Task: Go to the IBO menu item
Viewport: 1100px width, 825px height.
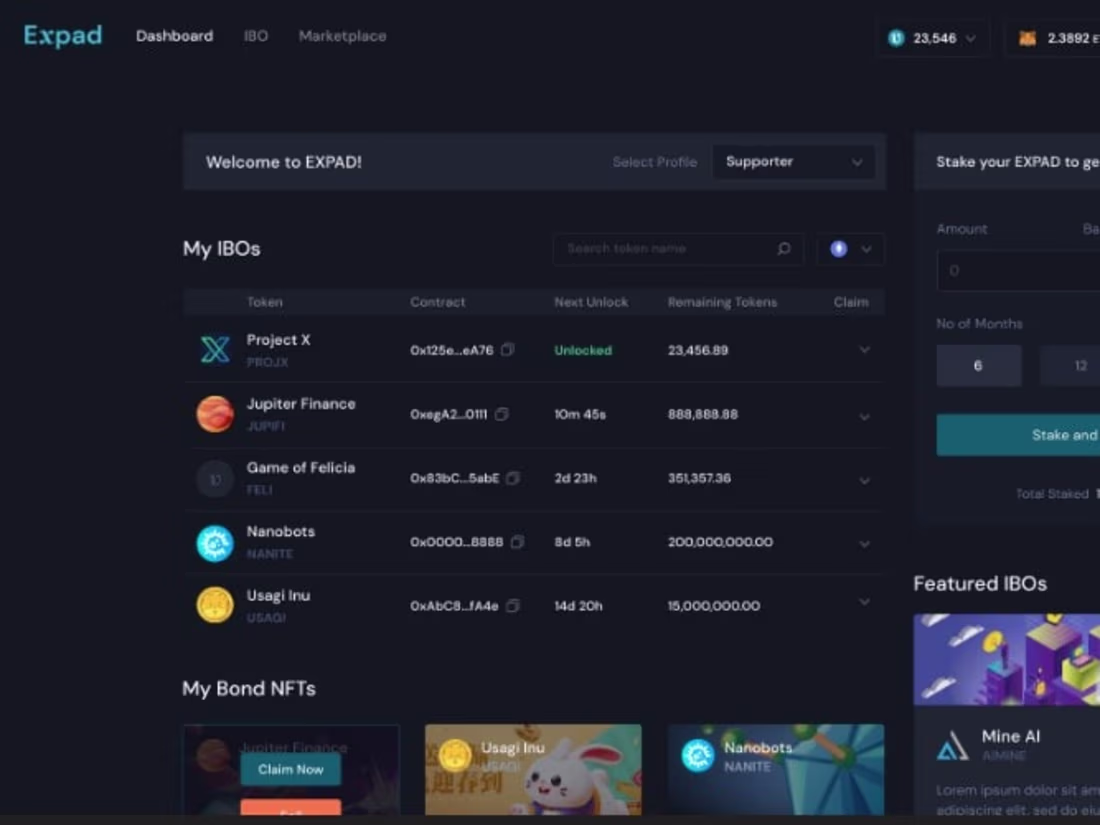Action: [255, 36]
